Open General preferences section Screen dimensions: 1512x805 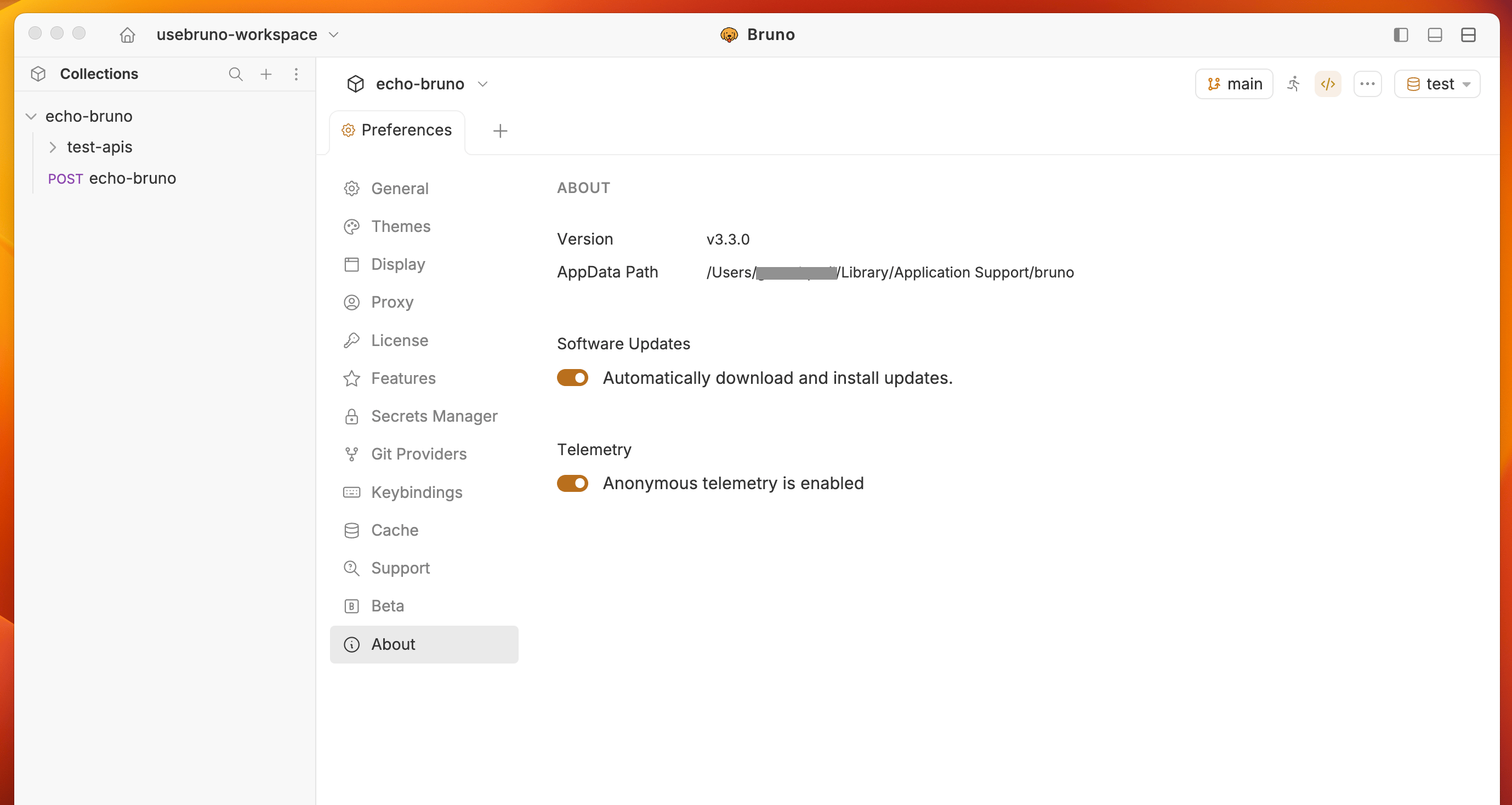[x=424, y=189]
